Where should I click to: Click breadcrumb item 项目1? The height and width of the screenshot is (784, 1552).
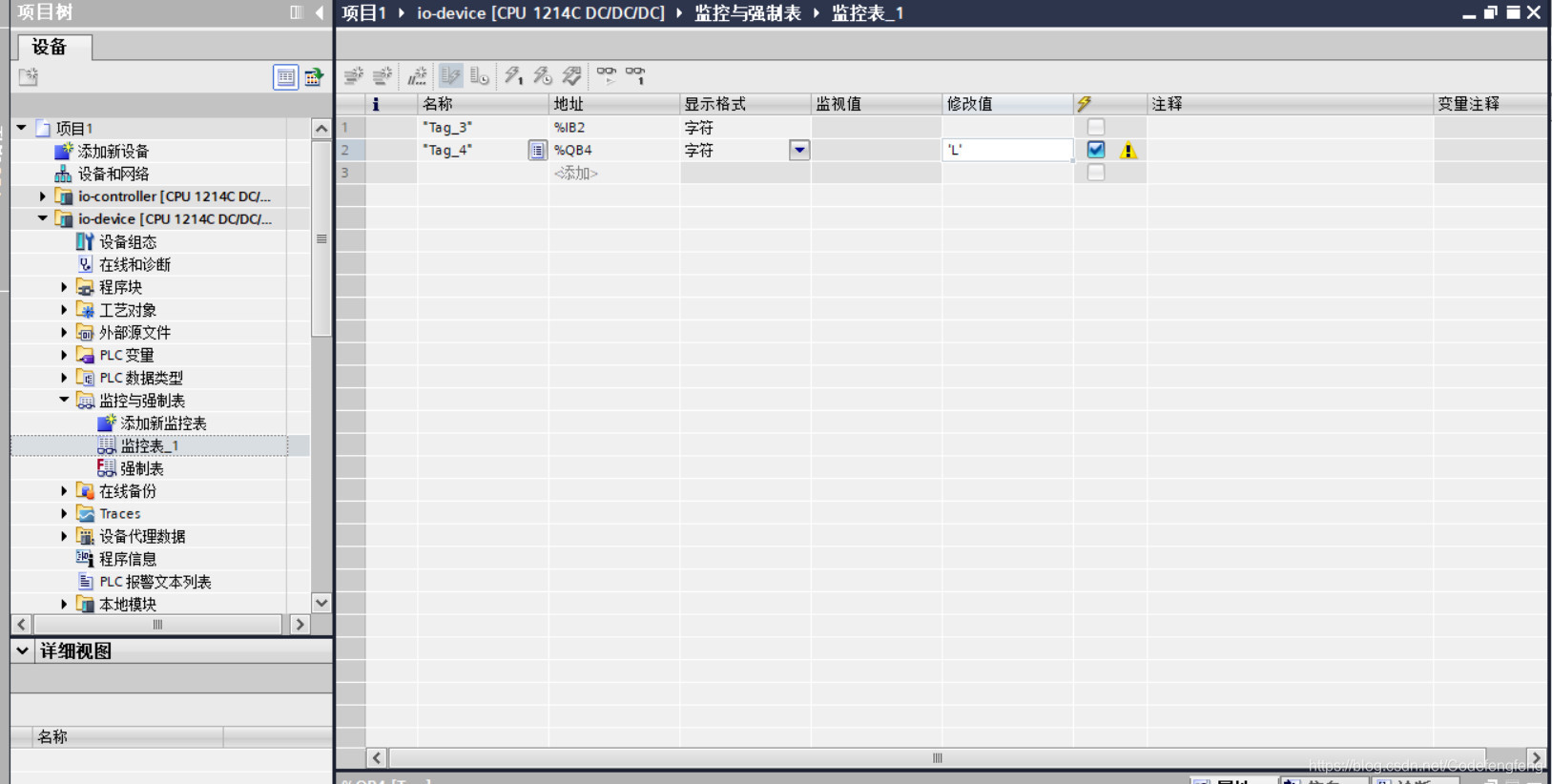coord(364,13)
